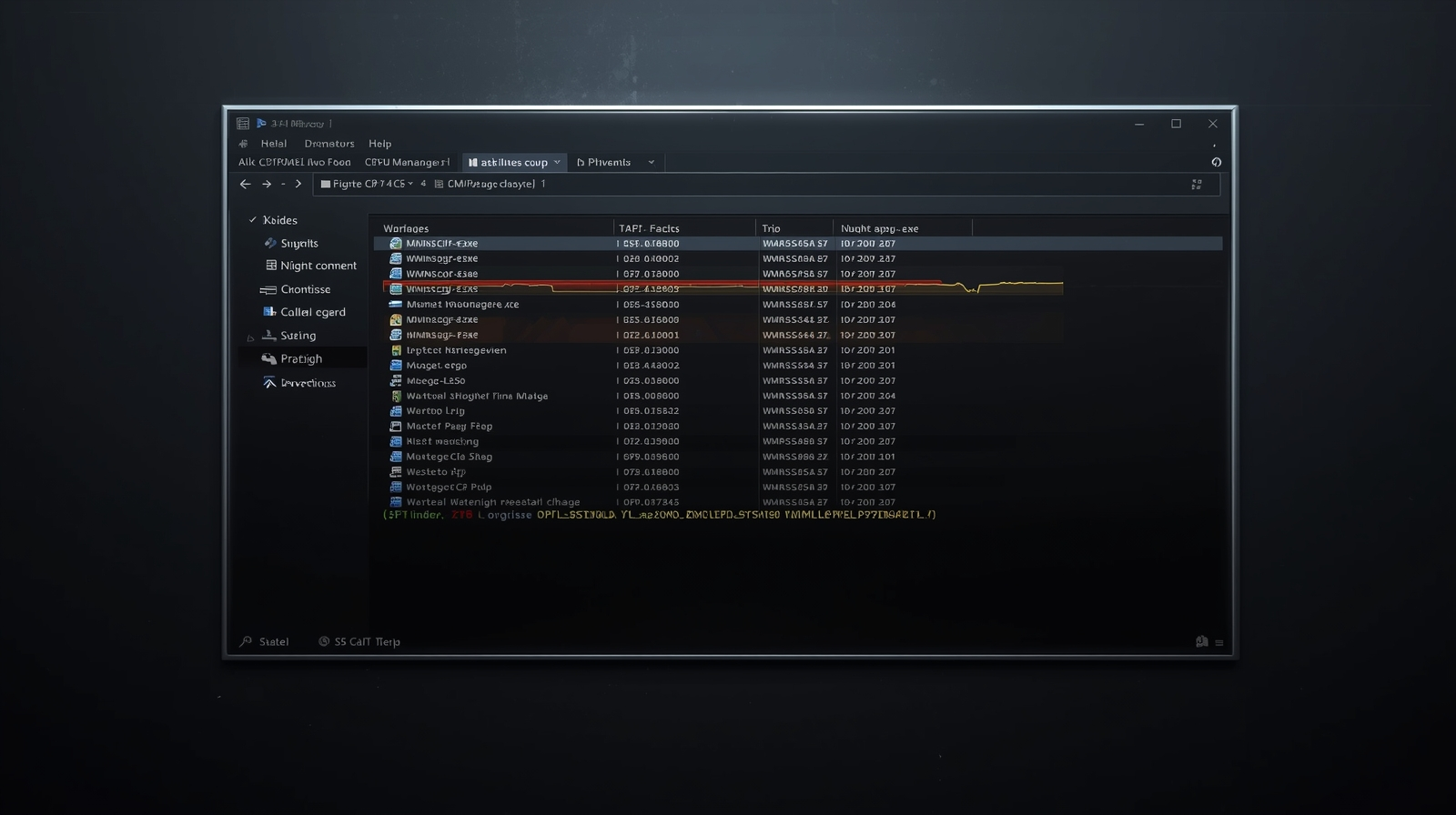This screenshot has height=815, width=1456.
Task: Click the hamburger icon in status bar
Action: (1219, 642)
